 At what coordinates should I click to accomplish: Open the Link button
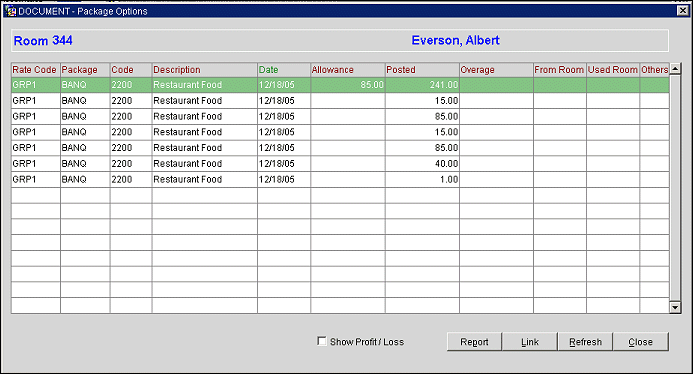point(529,342)
